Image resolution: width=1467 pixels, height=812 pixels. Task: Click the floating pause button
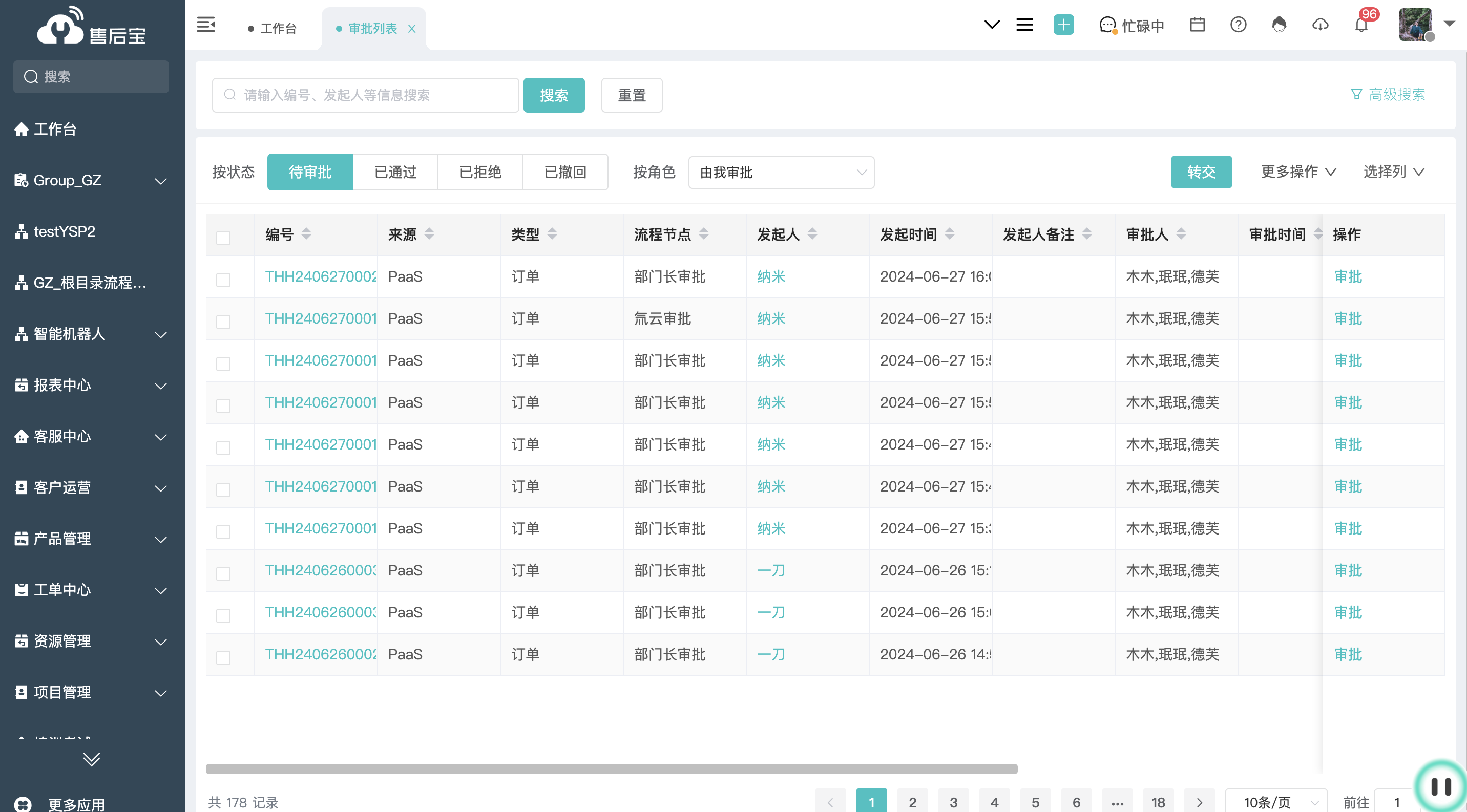pos(1441,786)
